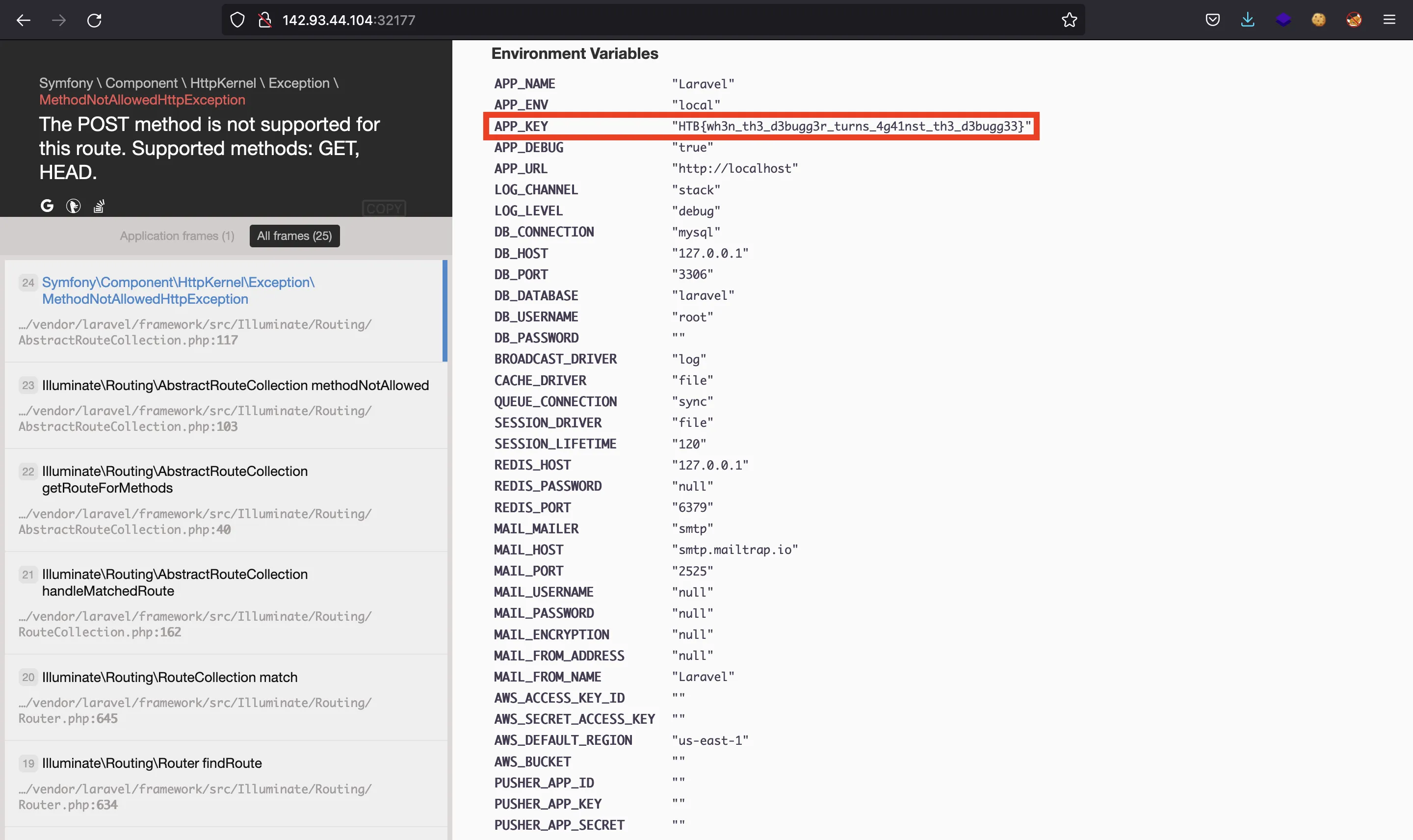
Task: Click the QUEUE_CONNECTION value "sync"
Action: tap(693, 402)
